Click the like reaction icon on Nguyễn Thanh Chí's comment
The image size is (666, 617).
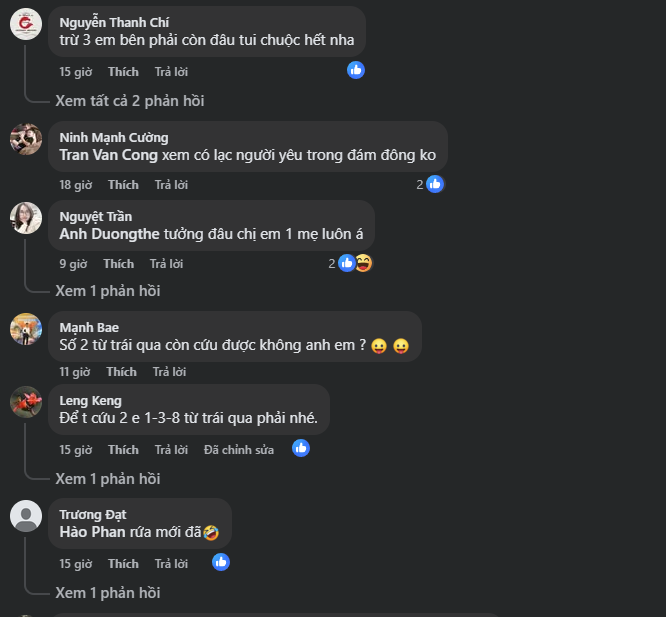(356, 70)
